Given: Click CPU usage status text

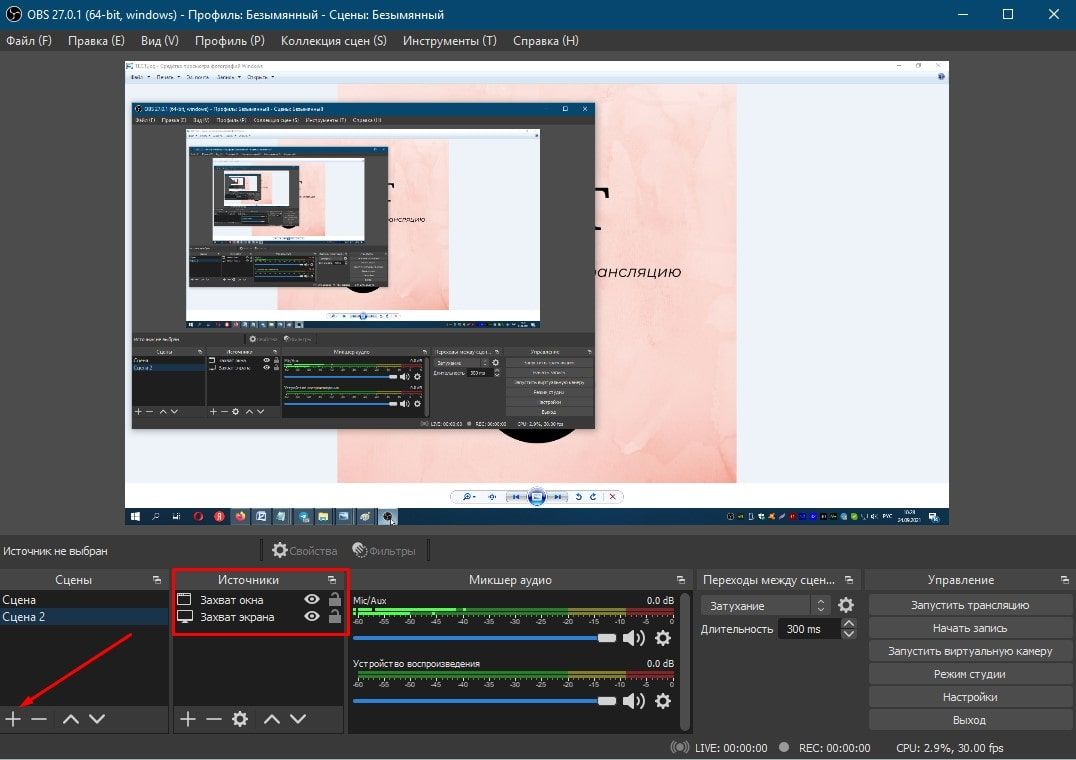Looking at the screenshot, I should [950, 748].
